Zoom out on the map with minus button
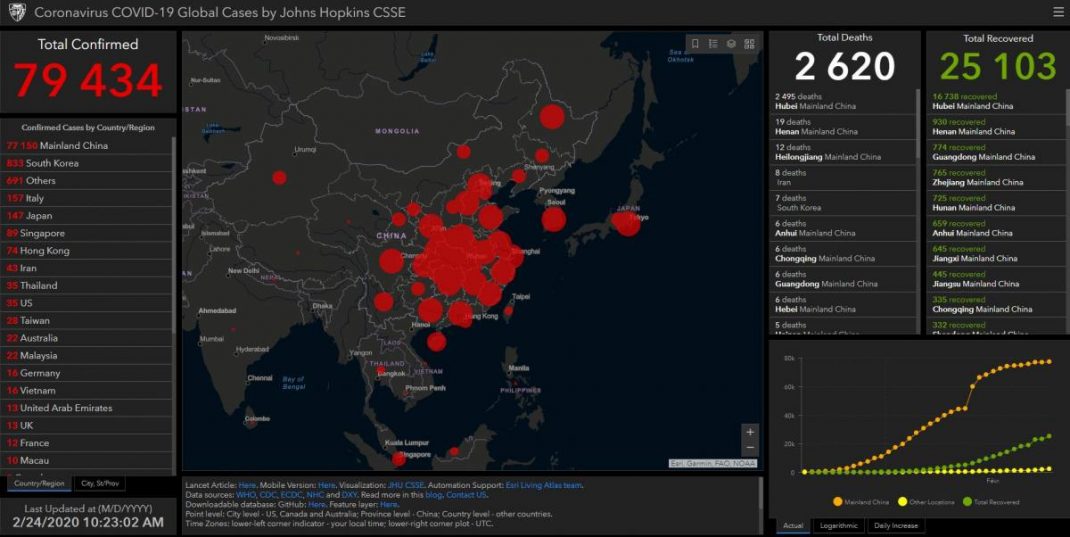This screenshot has width=1070, height=537. click(750, 448)
